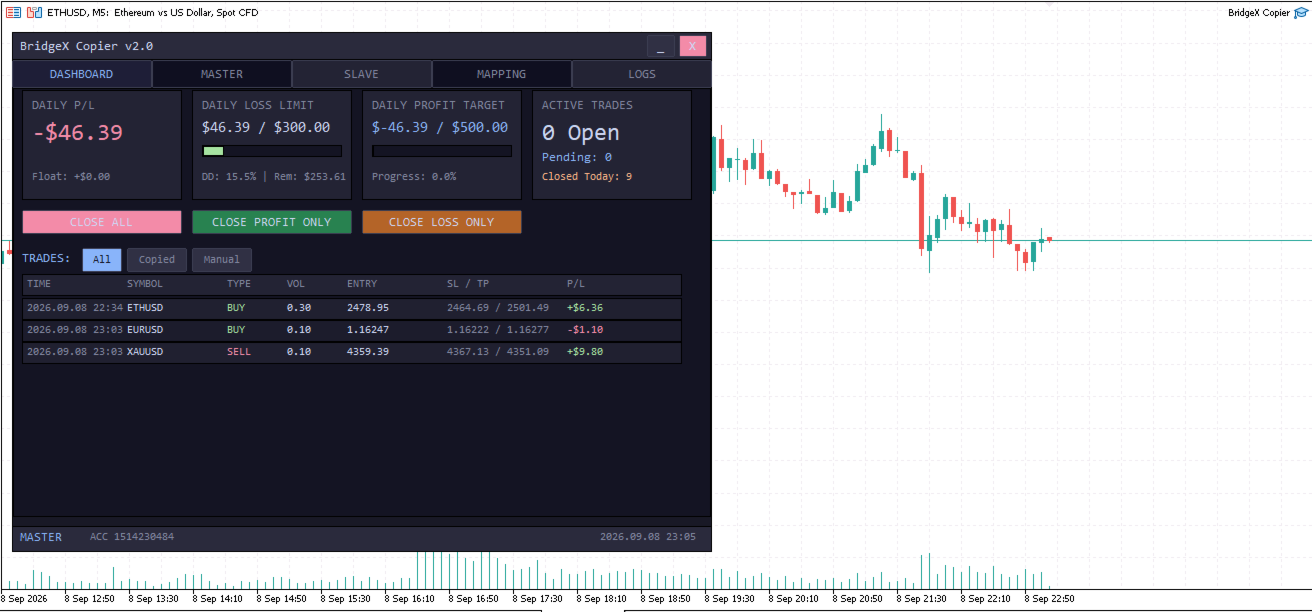Click the BridgeX Copier graduation cap icon
This screenshot has height=612, width=1312.
point(1301,12)
